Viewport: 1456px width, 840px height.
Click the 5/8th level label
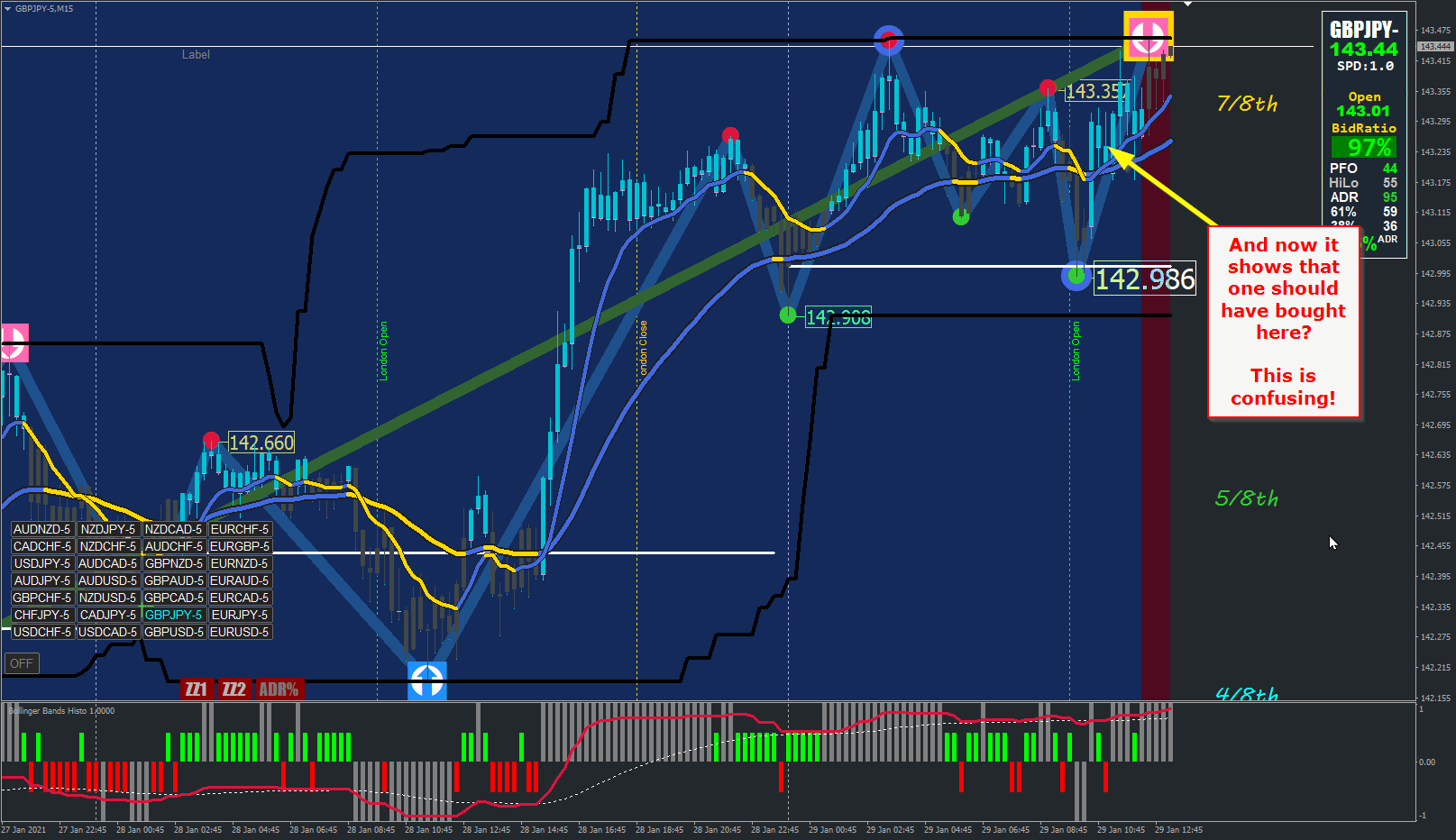point(1247,498)
